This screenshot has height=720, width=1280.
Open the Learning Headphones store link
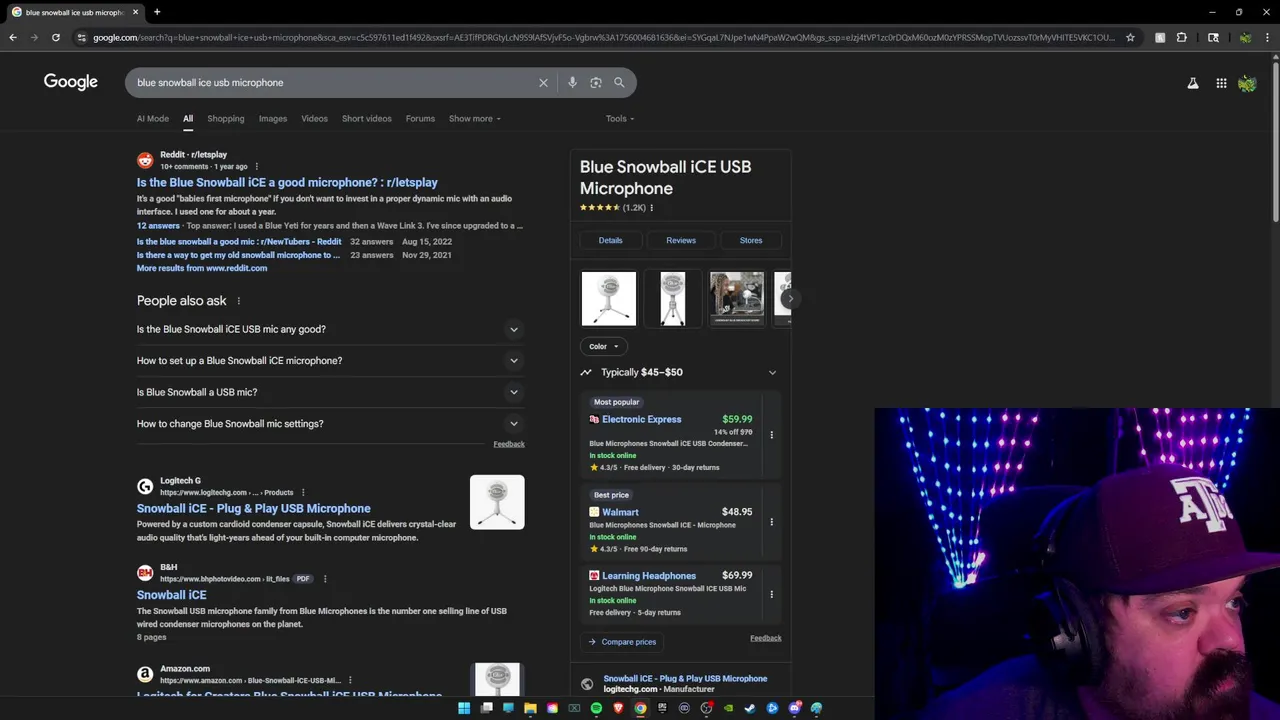649,576
